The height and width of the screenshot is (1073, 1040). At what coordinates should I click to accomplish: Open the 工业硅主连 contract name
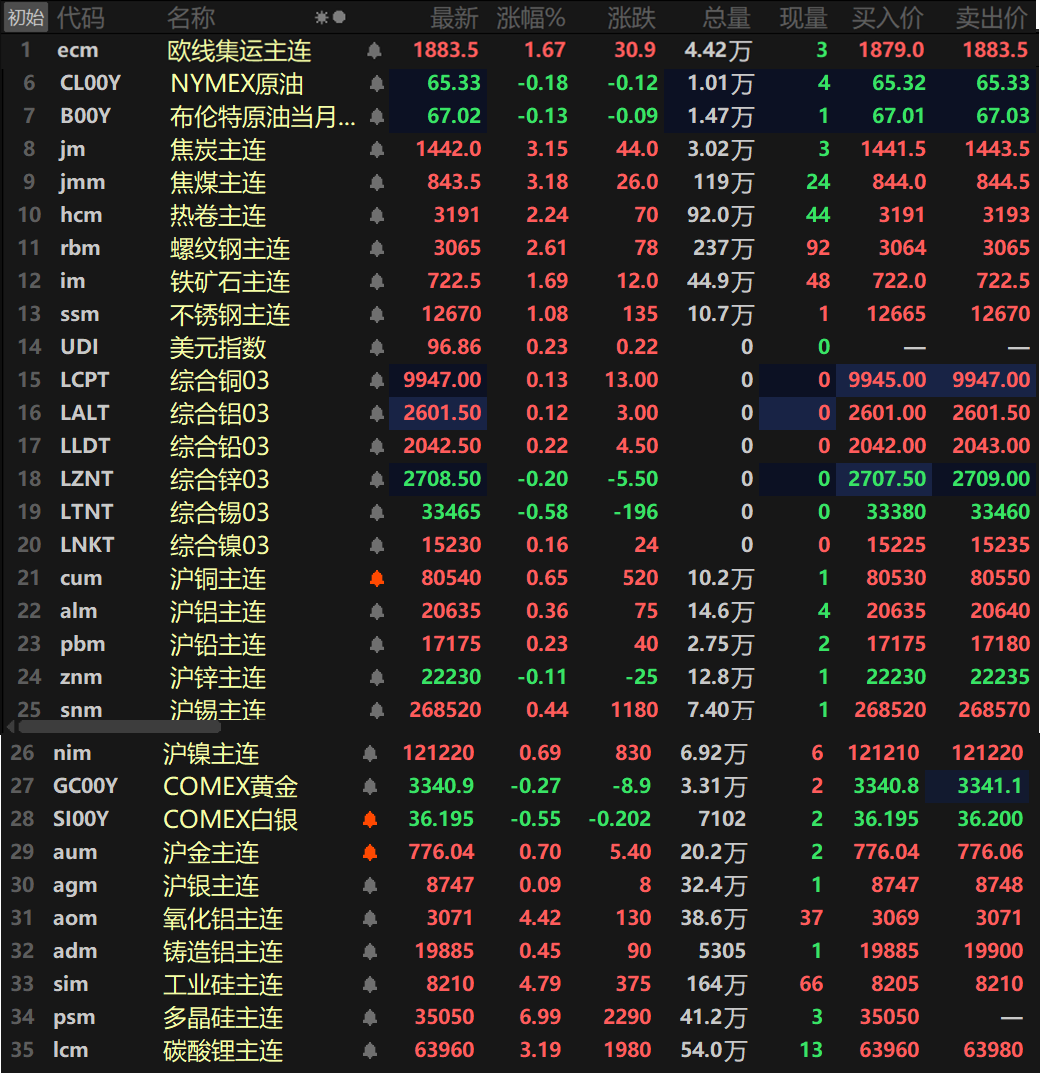[x=223, y=985]
